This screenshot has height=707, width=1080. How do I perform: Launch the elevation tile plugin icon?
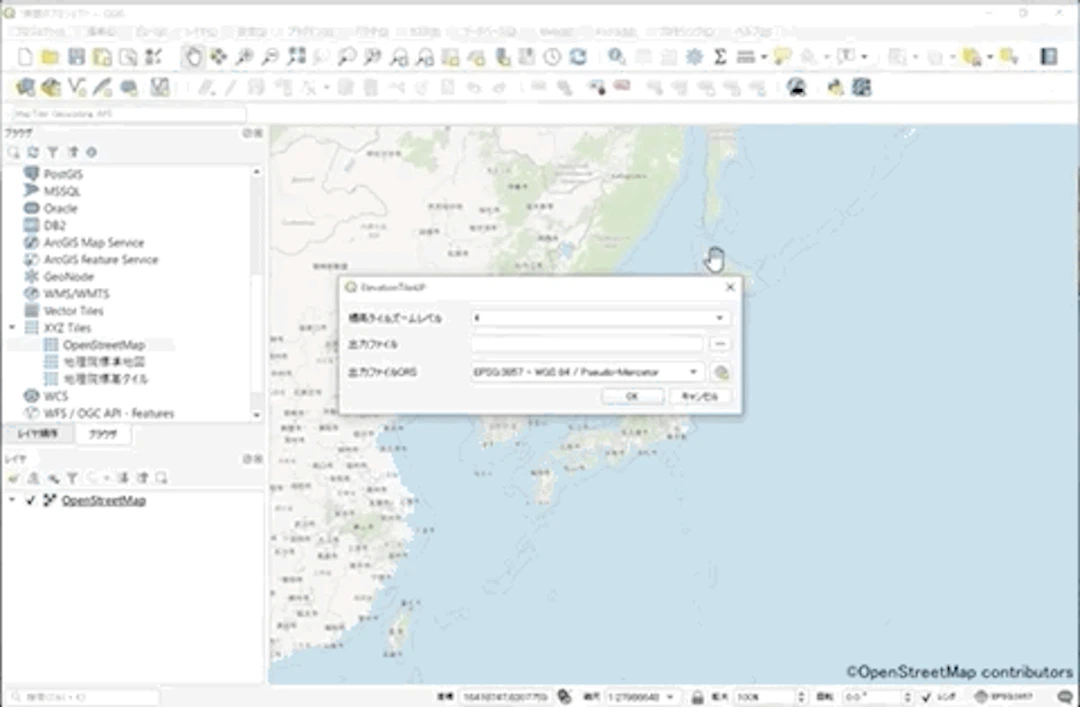tap(797, 88)
